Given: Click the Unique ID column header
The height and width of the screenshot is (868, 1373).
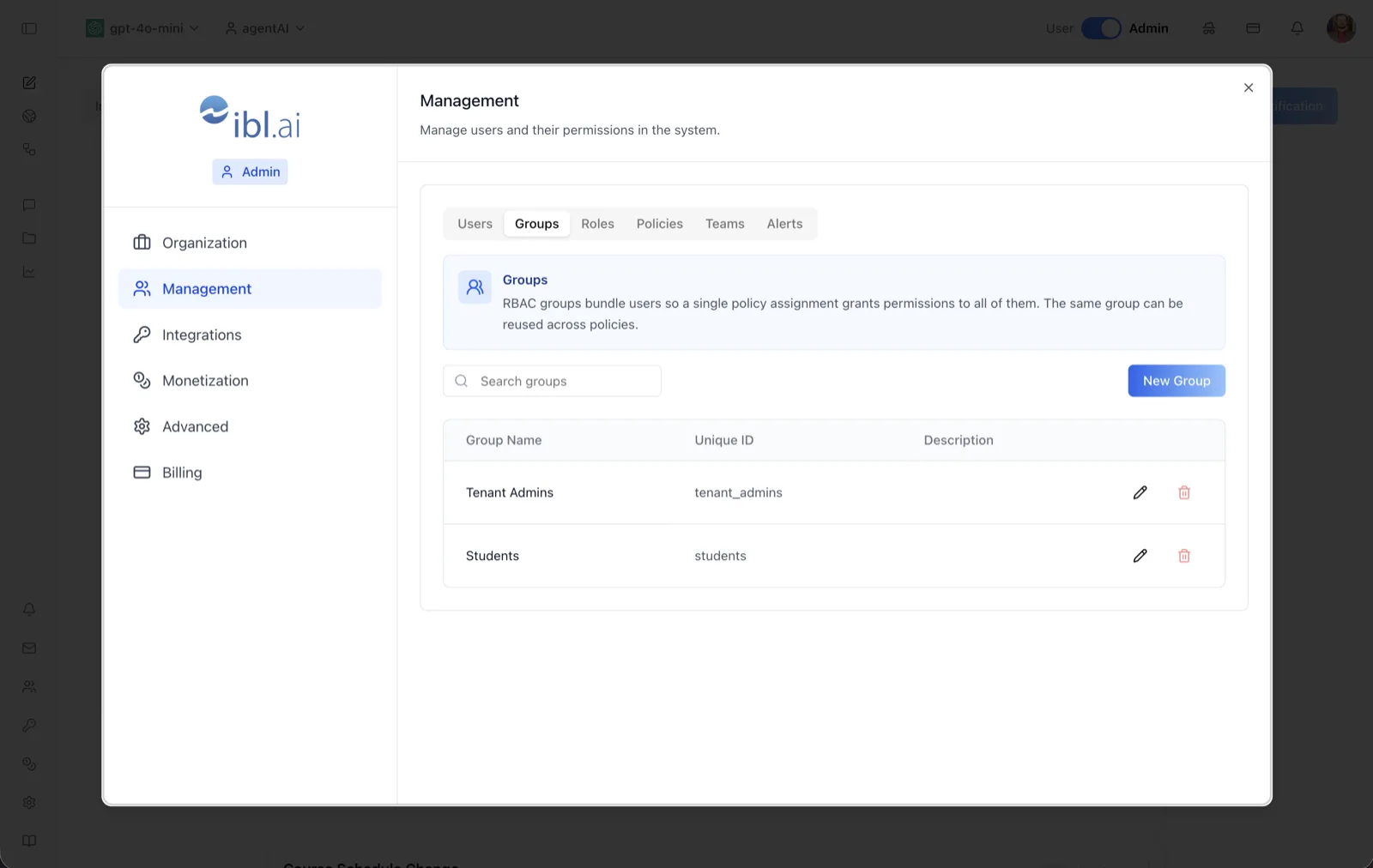Looking at the screenshot, I should click(x=724, y=440).
